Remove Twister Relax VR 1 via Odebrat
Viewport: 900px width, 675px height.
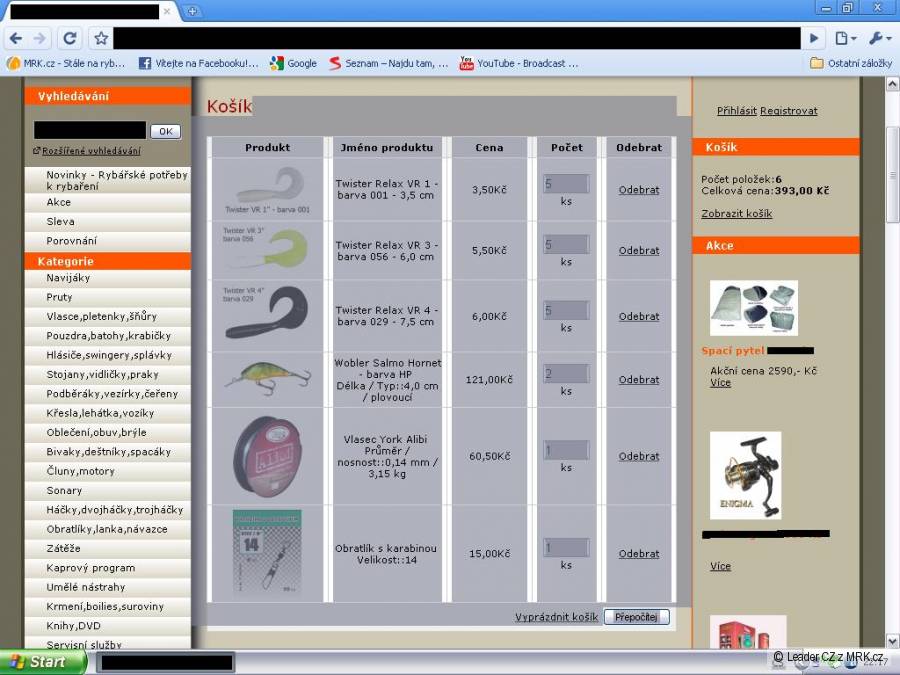[x=639, y=190]
